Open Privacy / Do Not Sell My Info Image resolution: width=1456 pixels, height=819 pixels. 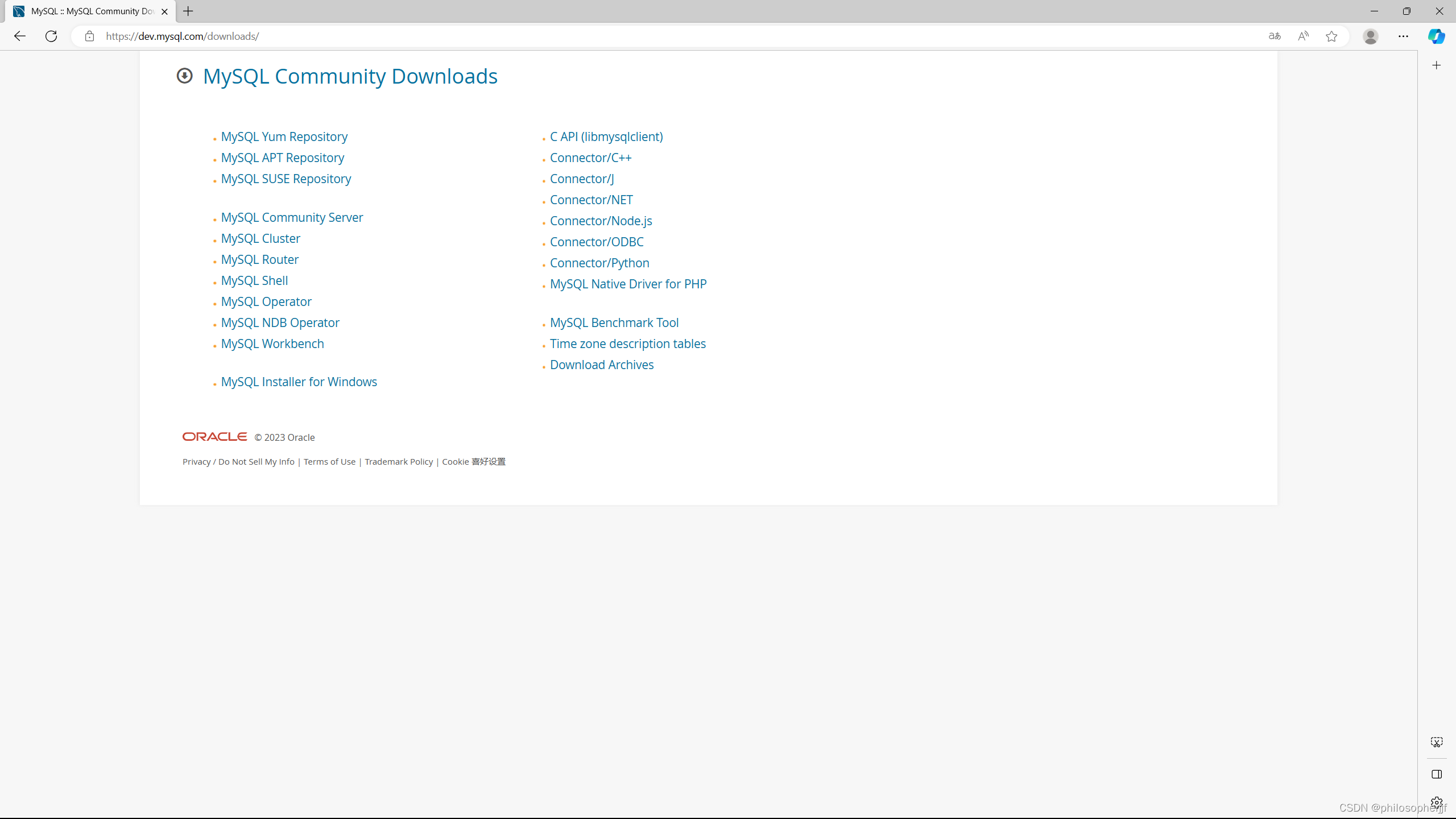(x=238, y=461)
